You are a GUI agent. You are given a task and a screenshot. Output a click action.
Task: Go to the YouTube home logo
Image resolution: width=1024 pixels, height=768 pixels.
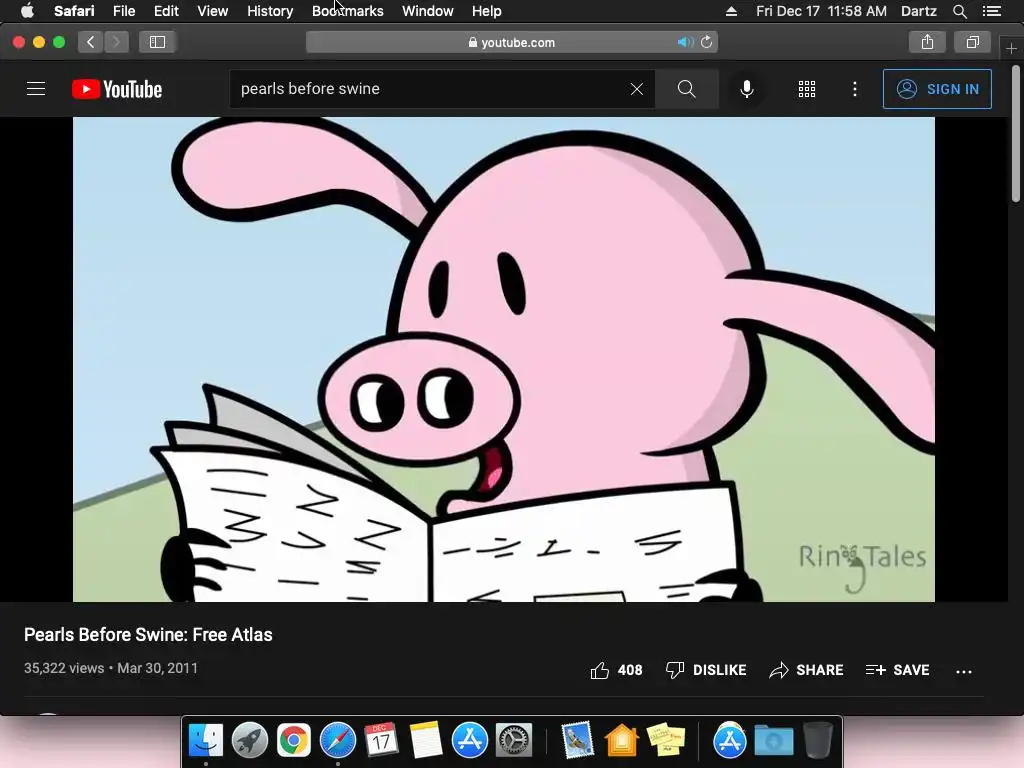pyautogui.click(x=117, y=89)
